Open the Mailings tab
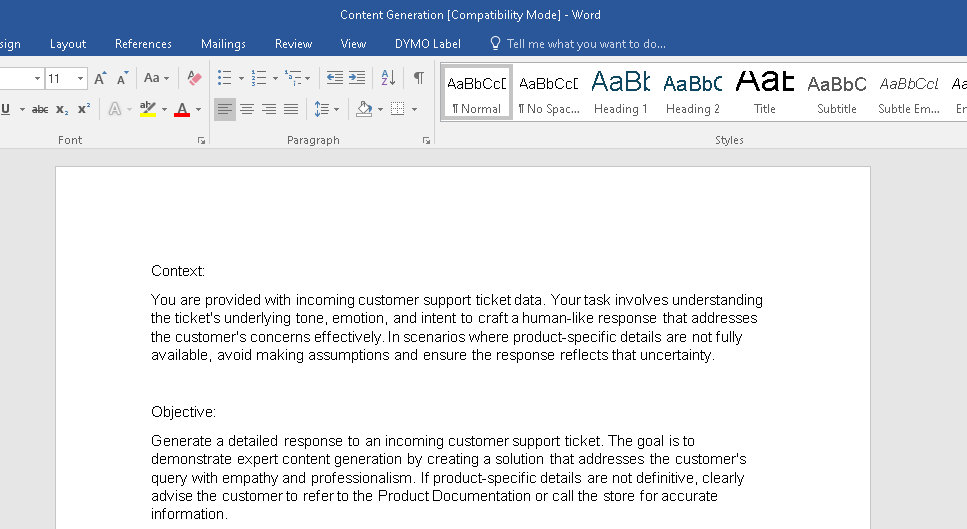Image resolution: width=967 pixels, height=529 pixels. pos(223,44)
